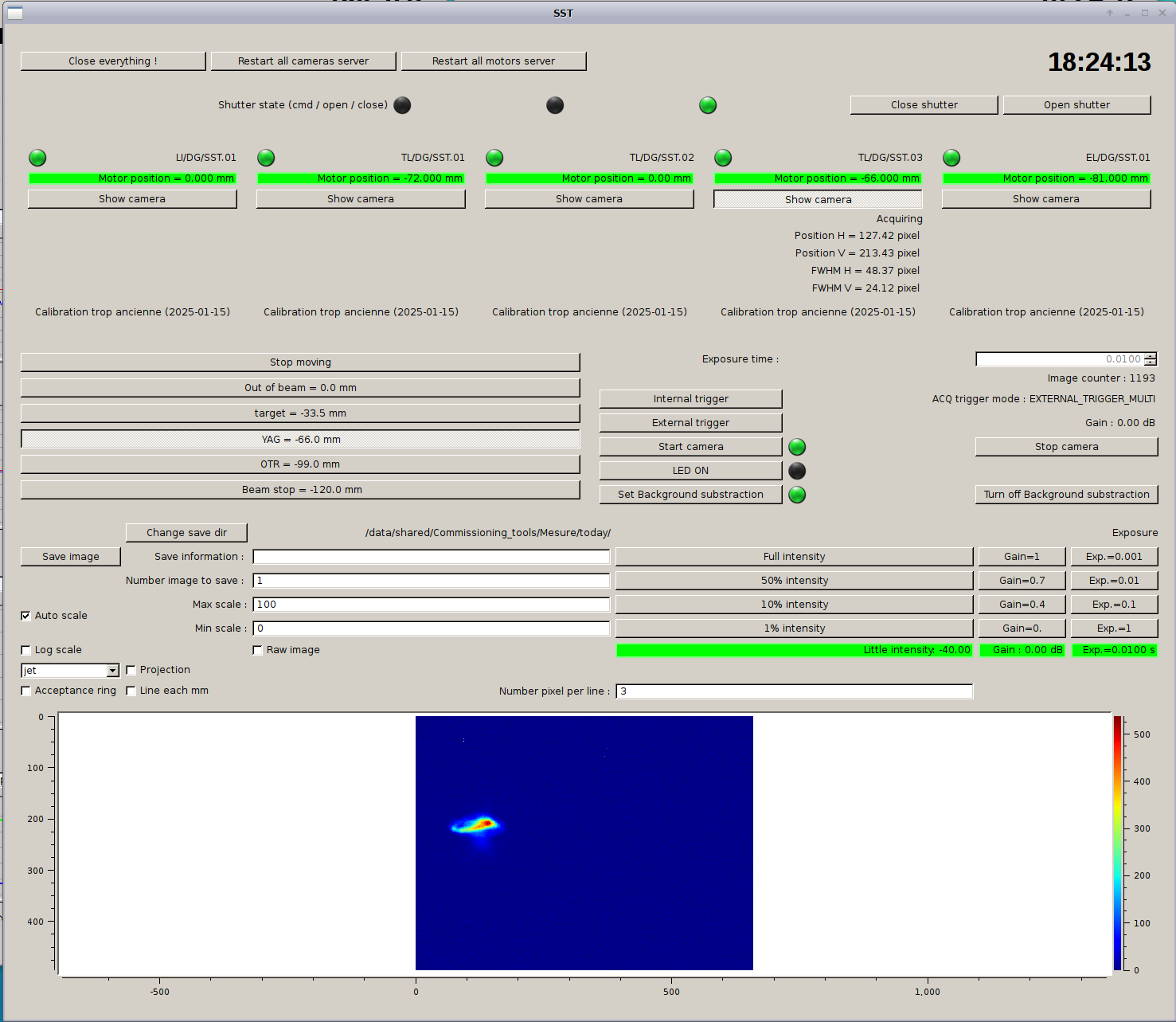
Task: Select the 50% intensity button
Action: tap(794, 581)
